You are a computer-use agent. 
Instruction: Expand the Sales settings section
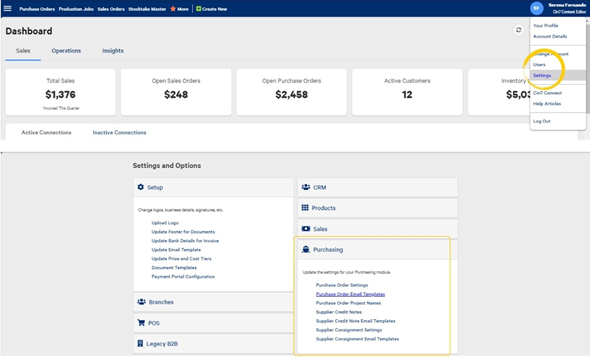point(377,229)
